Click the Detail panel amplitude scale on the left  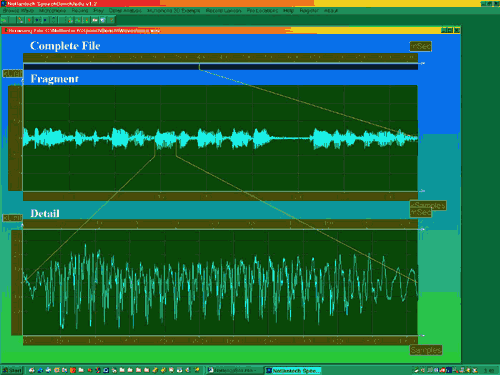[x=16, y=282]
